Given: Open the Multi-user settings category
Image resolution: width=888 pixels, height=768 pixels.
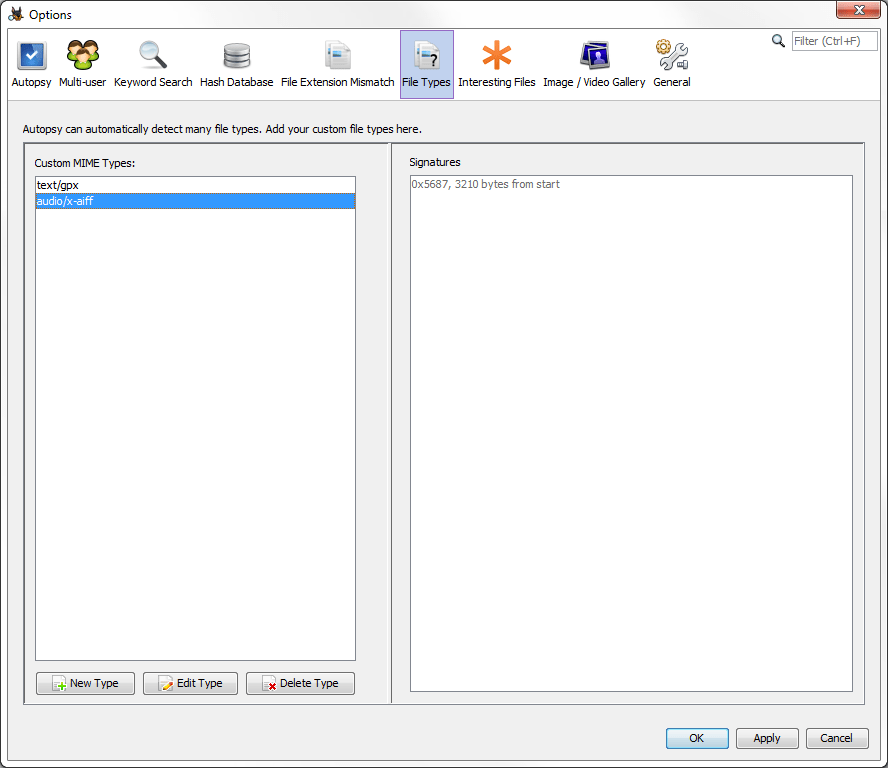Looking at the screenshot, I should coord(83,64).
